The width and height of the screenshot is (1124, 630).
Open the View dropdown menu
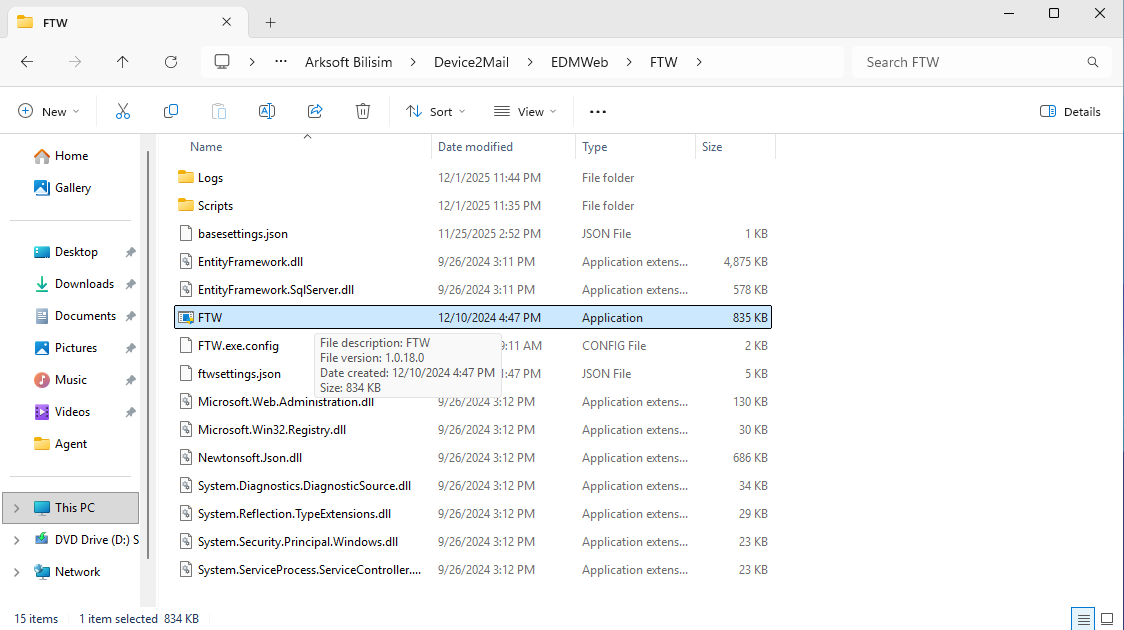pos(525,111)
